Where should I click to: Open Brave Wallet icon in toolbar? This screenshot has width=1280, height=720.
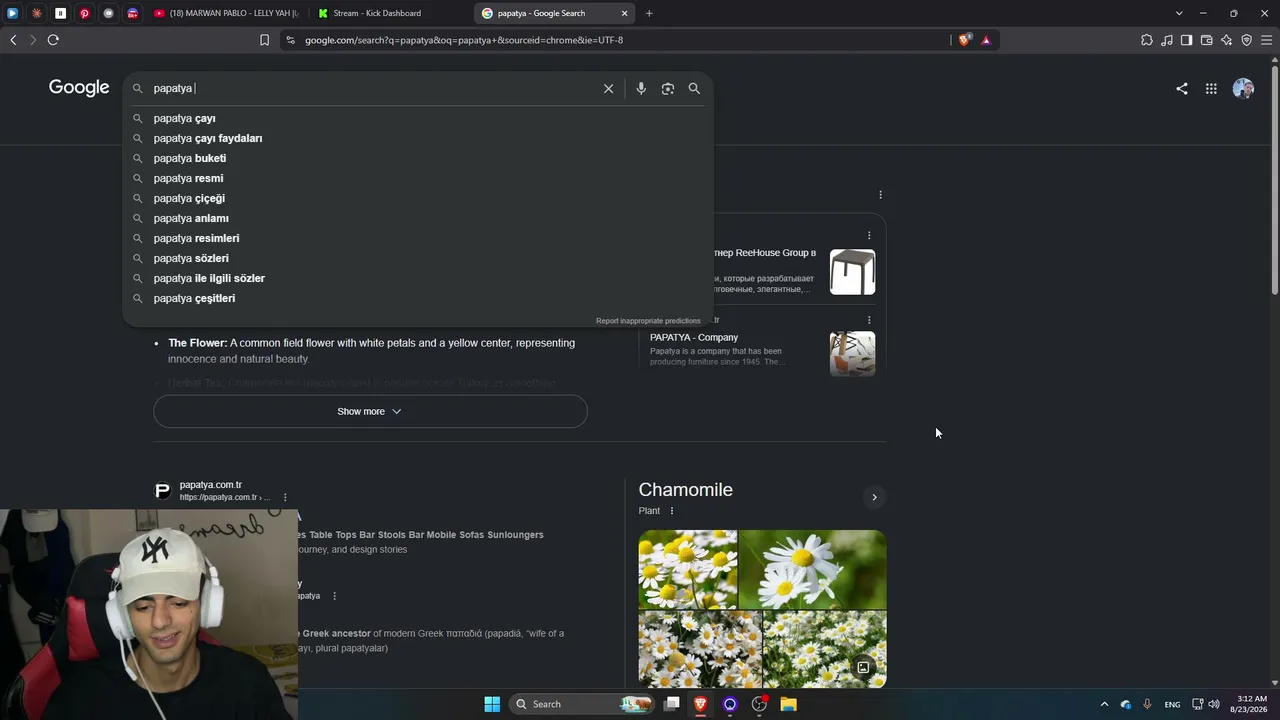tap(1206, 40)
